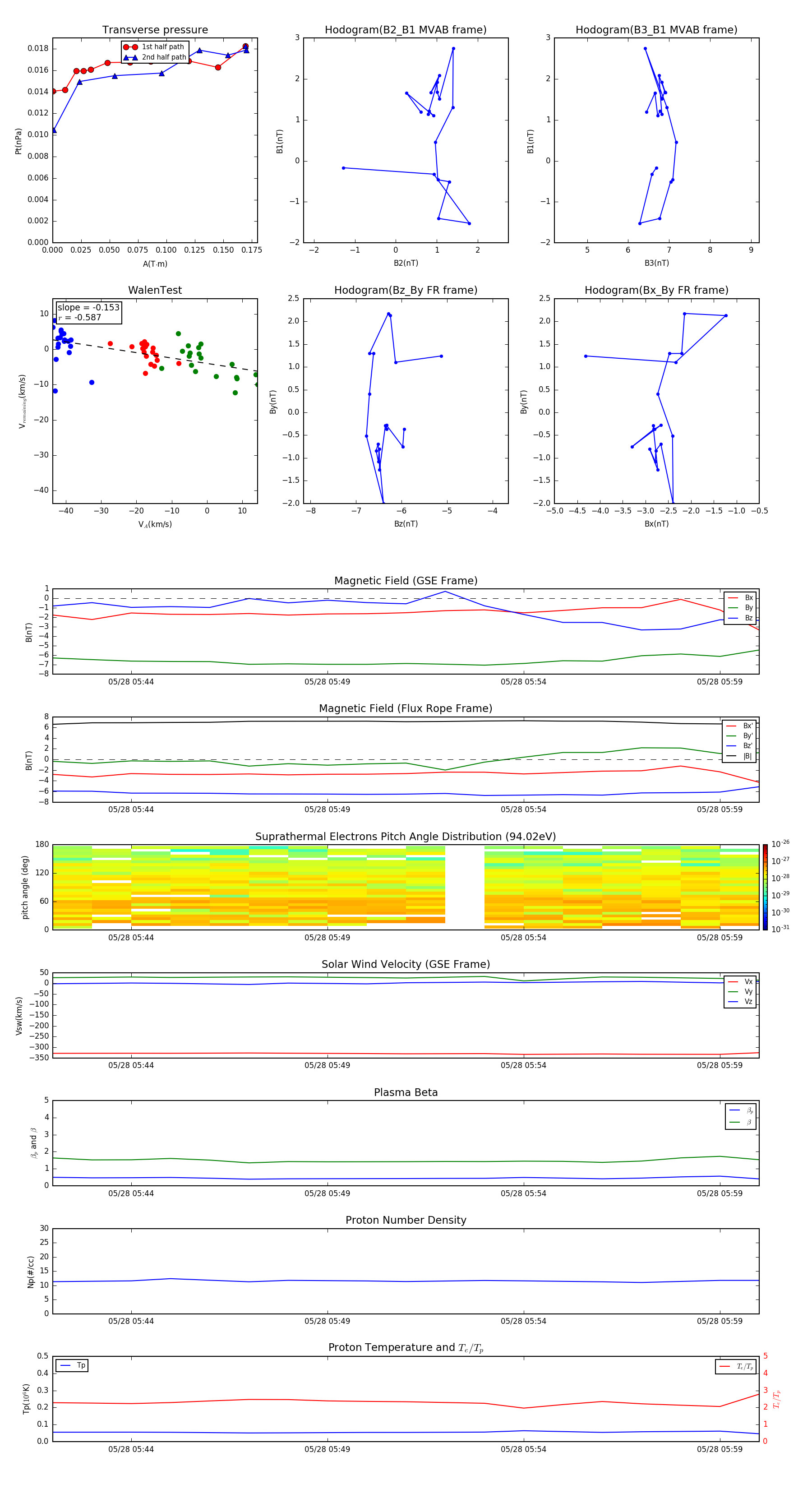Click the Te/Tp legend in Proton Temperature plot
Viewport: 812px width, 1489px height.
click(x=736, y=1366)
